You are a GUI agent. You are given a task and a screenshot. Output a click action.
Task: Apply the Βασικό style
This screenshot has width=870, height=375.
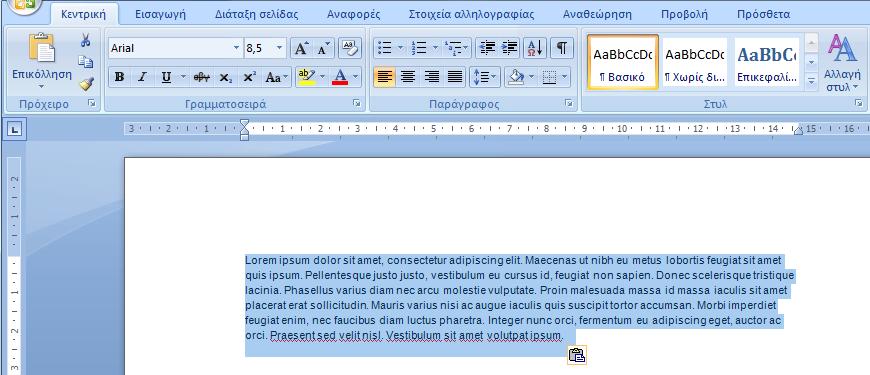tap(623, 62)
